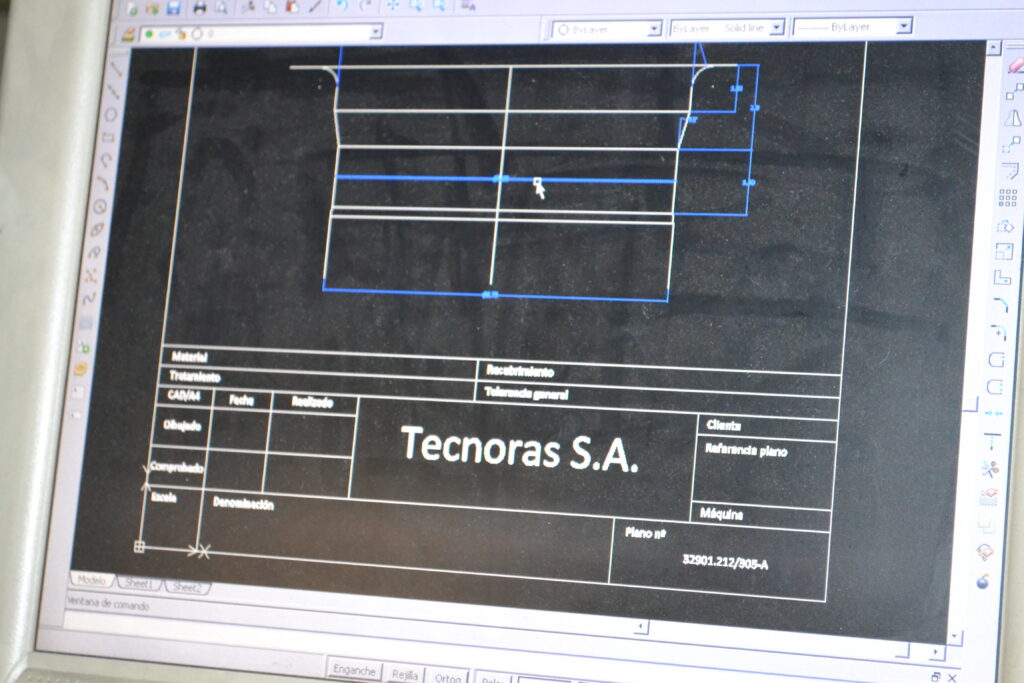Open the ByLayer color dropdown

(654, 29)
